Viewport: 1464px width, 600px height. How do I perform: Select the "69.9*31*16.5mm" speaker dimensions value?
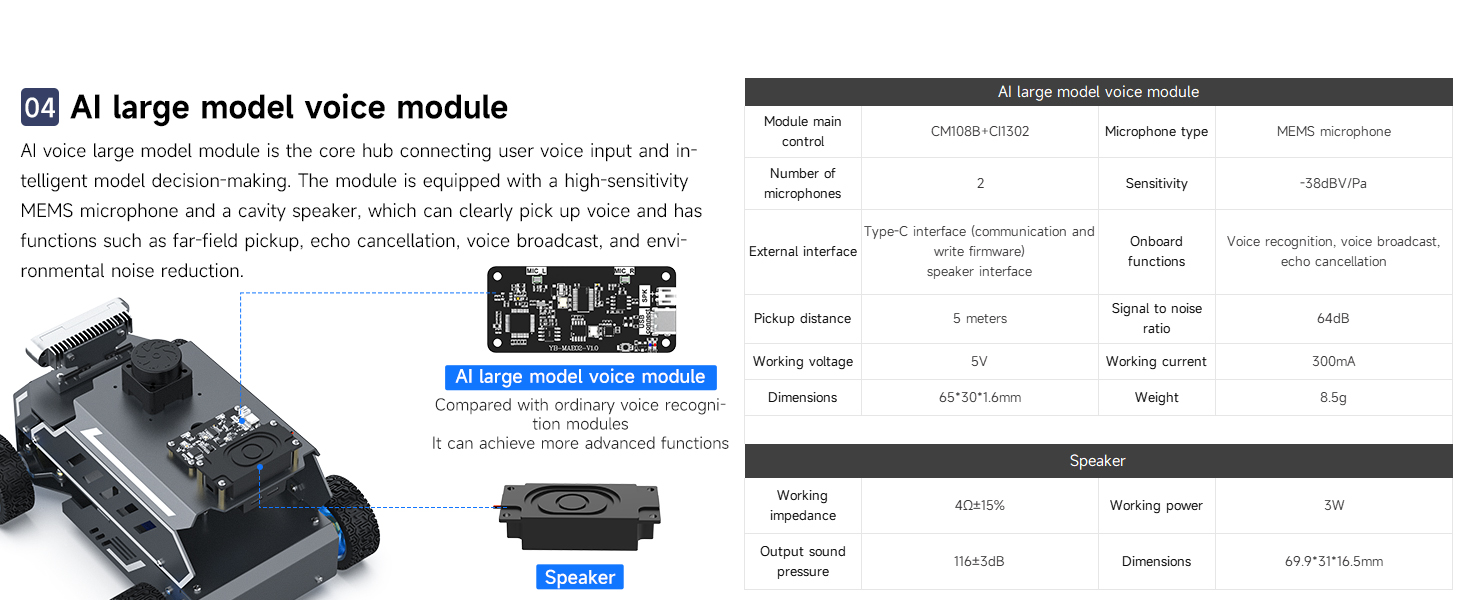click(x=1334, y=562)
